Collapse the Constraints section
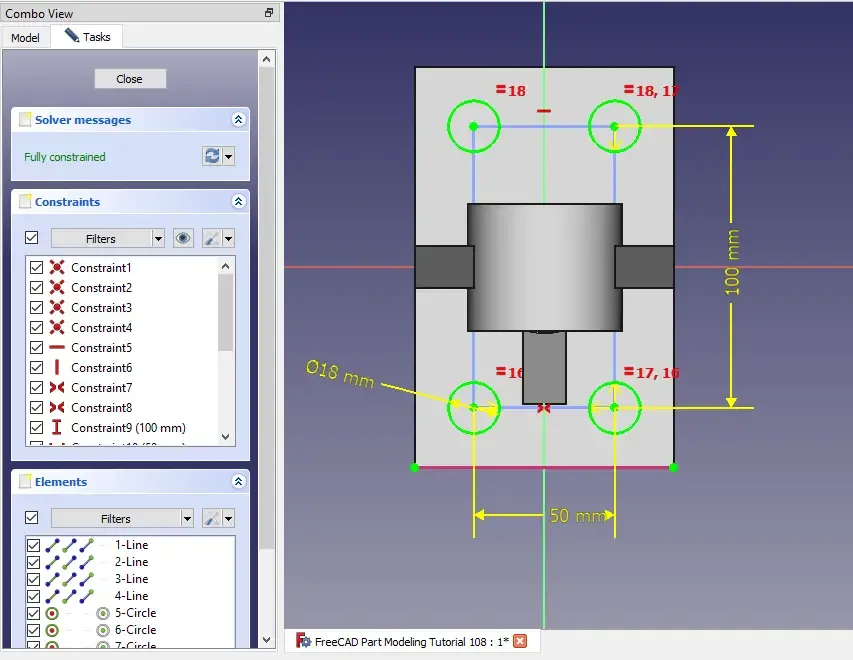This screenshot has height=660, width=853. (238, 201)
